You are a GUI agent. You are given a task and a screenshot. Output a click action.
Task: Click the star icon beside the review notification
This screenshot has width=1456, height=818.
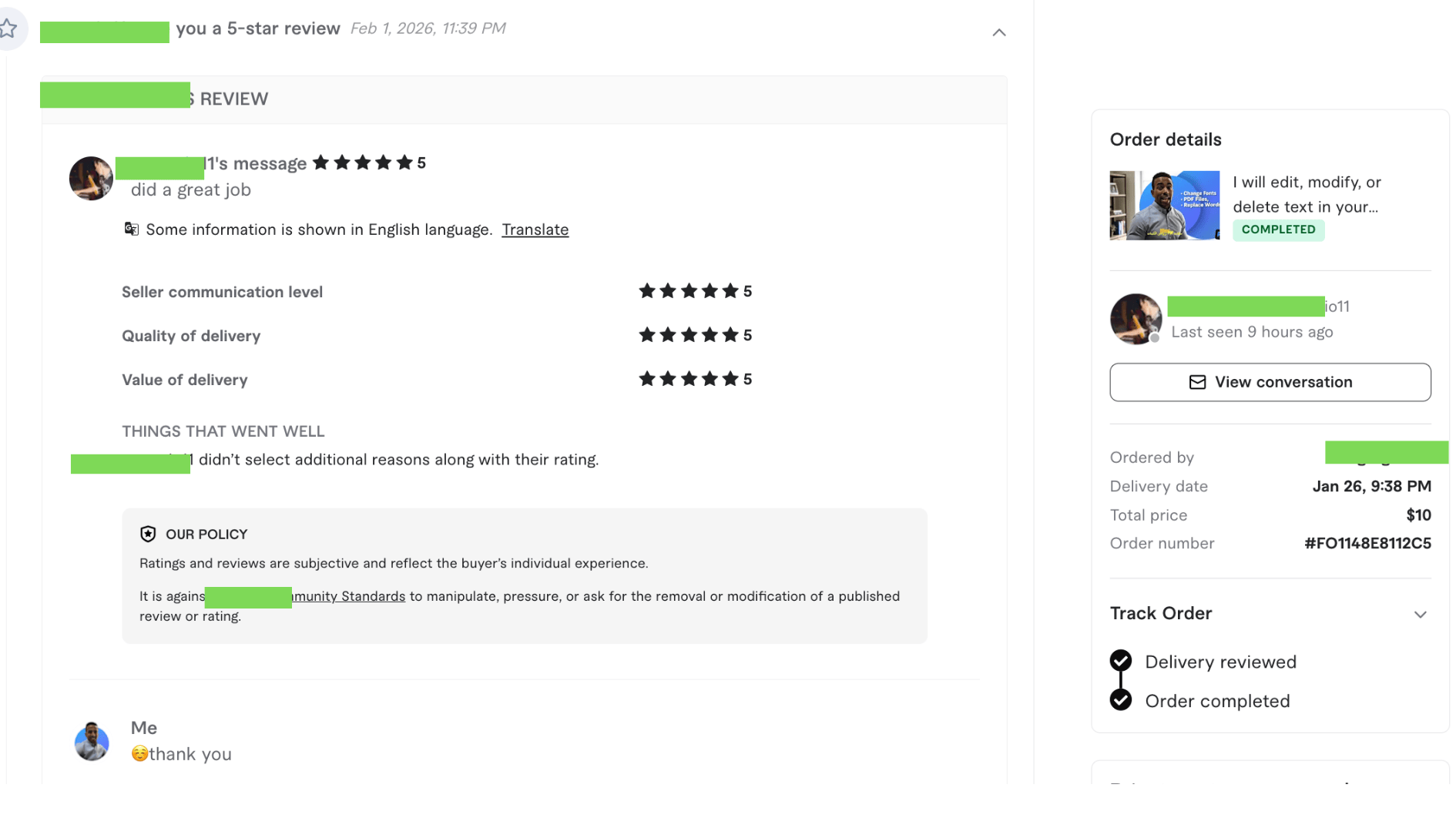coord(8,29)
